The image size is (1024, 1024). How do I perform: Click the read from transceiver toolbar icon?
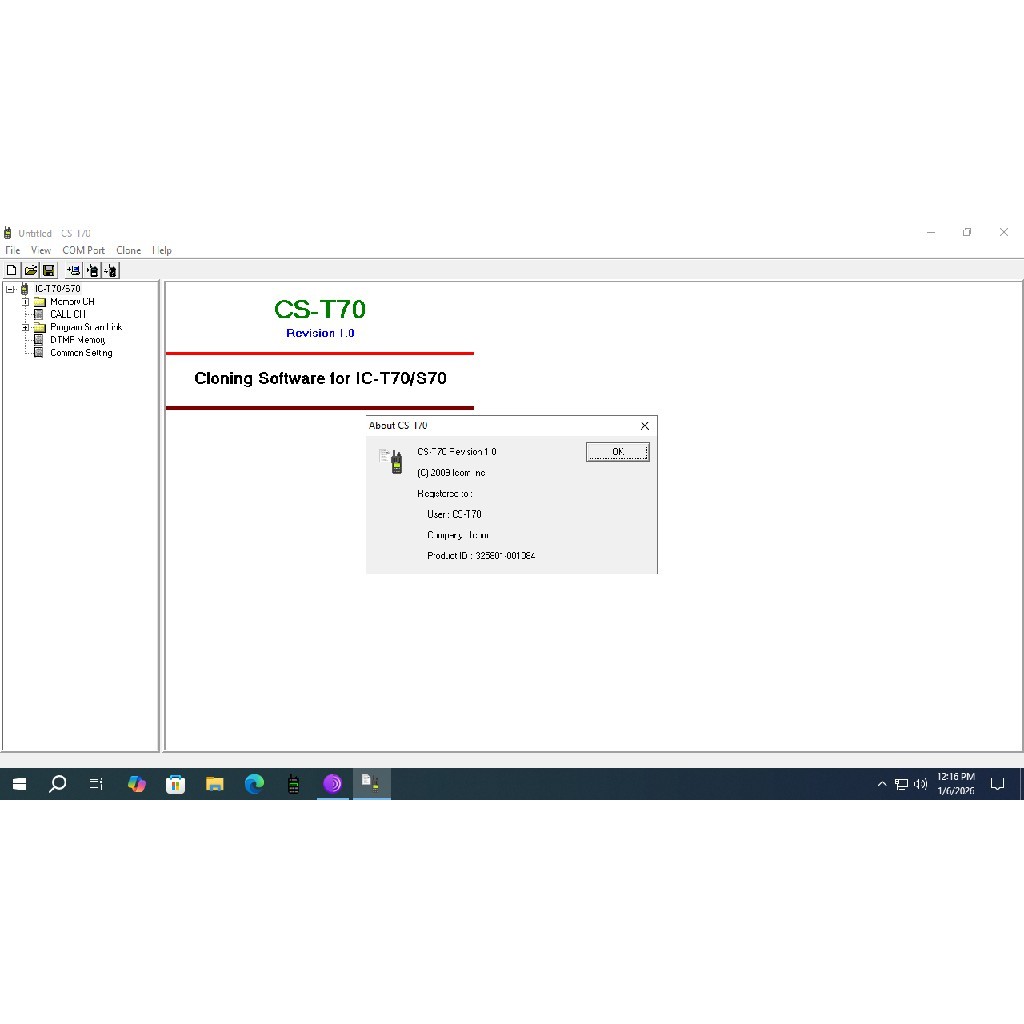[x=93, y=270]
